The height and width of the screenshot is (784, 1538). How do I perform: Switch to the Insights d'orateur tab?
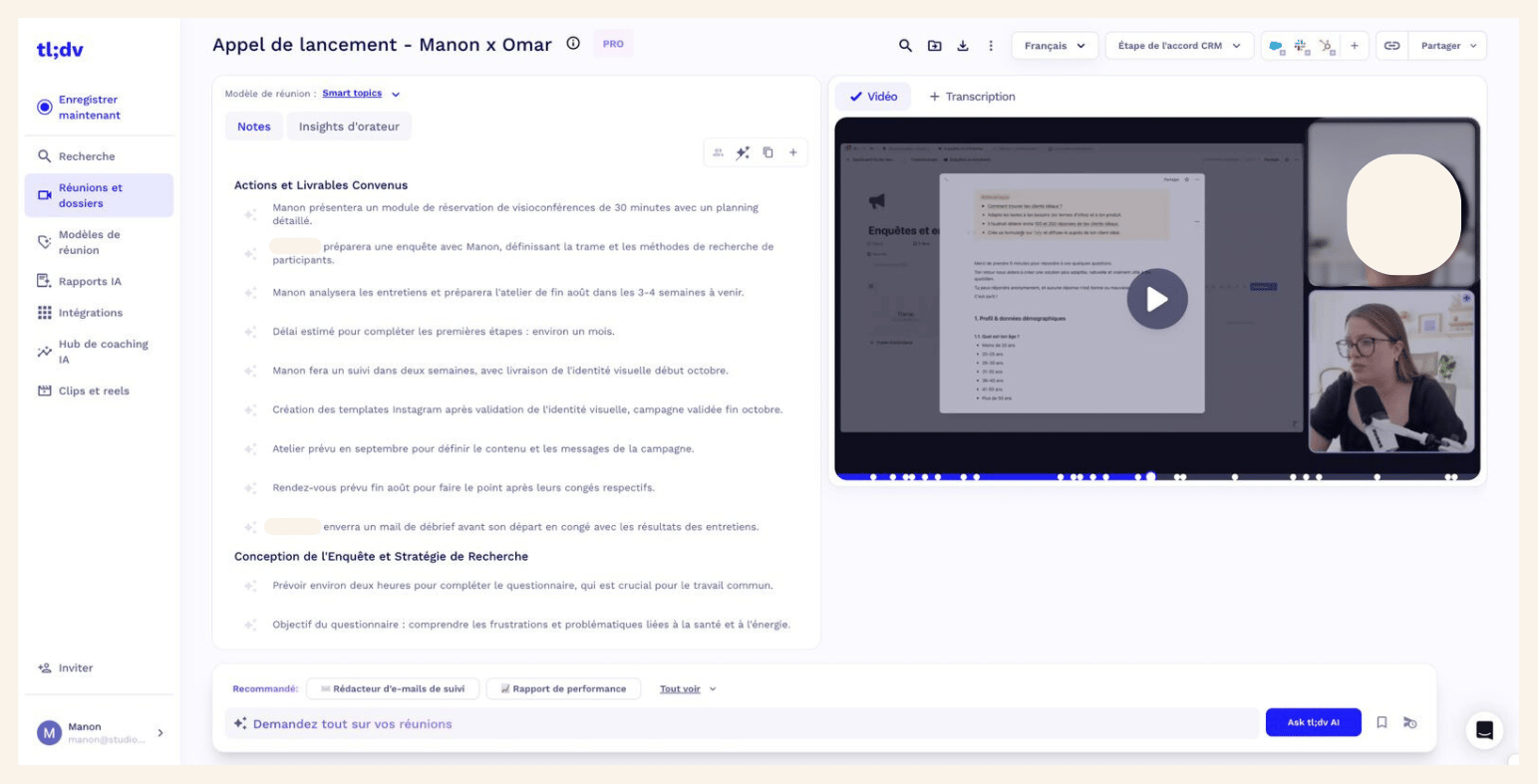click(349, 127)
